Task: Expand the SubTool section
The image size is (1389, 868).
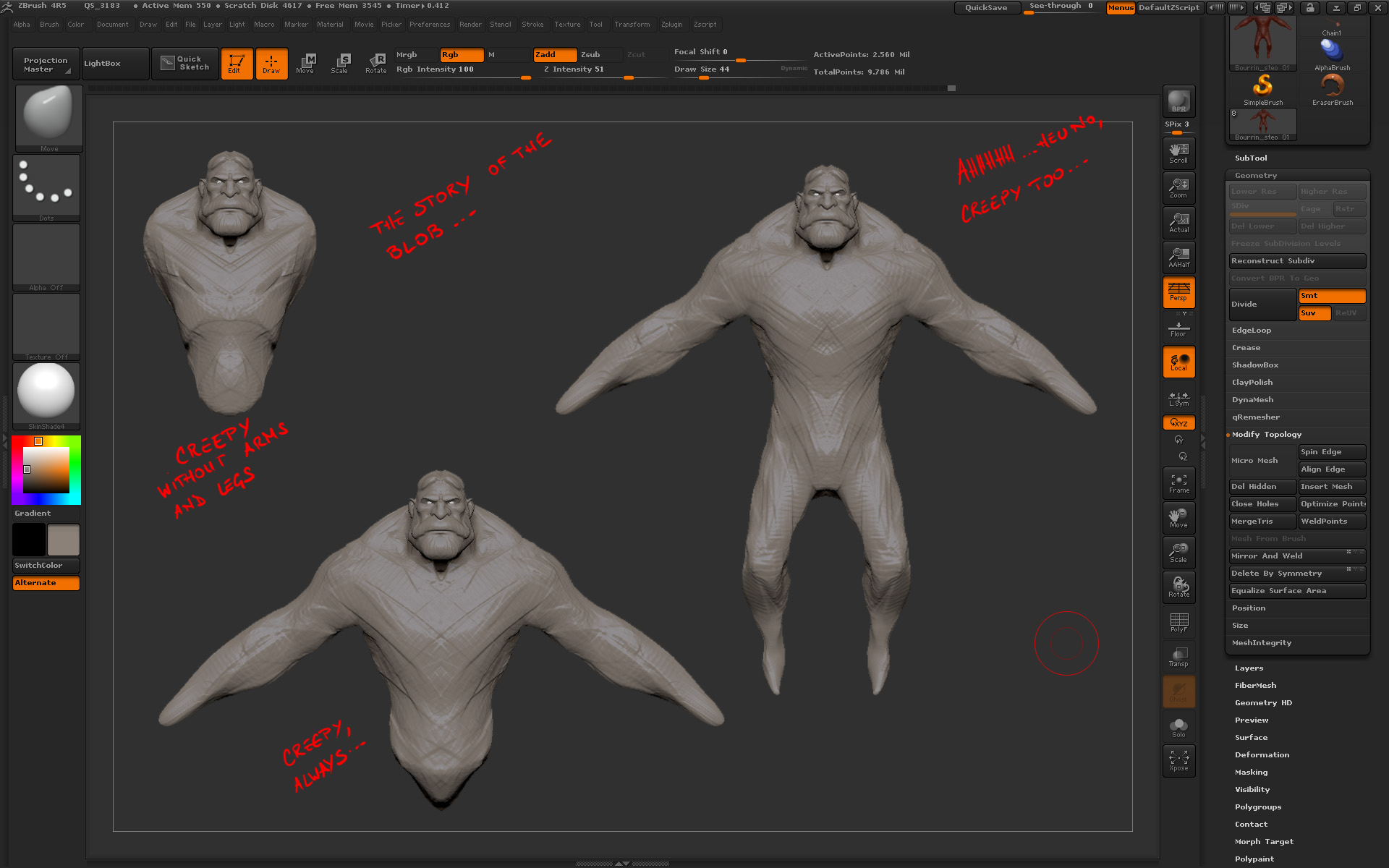Action: [x=1251, y=158]
